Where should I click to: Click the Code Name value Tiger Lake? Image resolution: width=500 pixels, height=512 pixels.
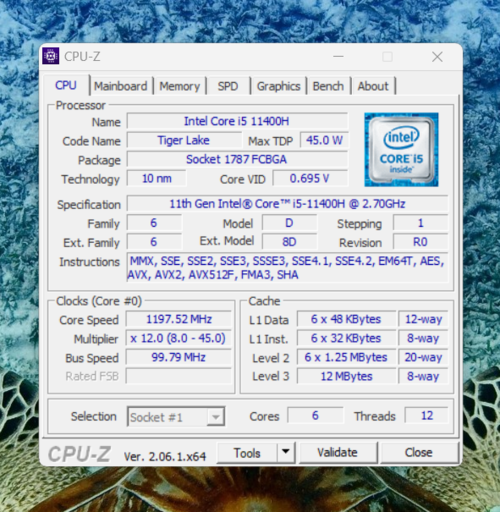(x=184, y=140)
